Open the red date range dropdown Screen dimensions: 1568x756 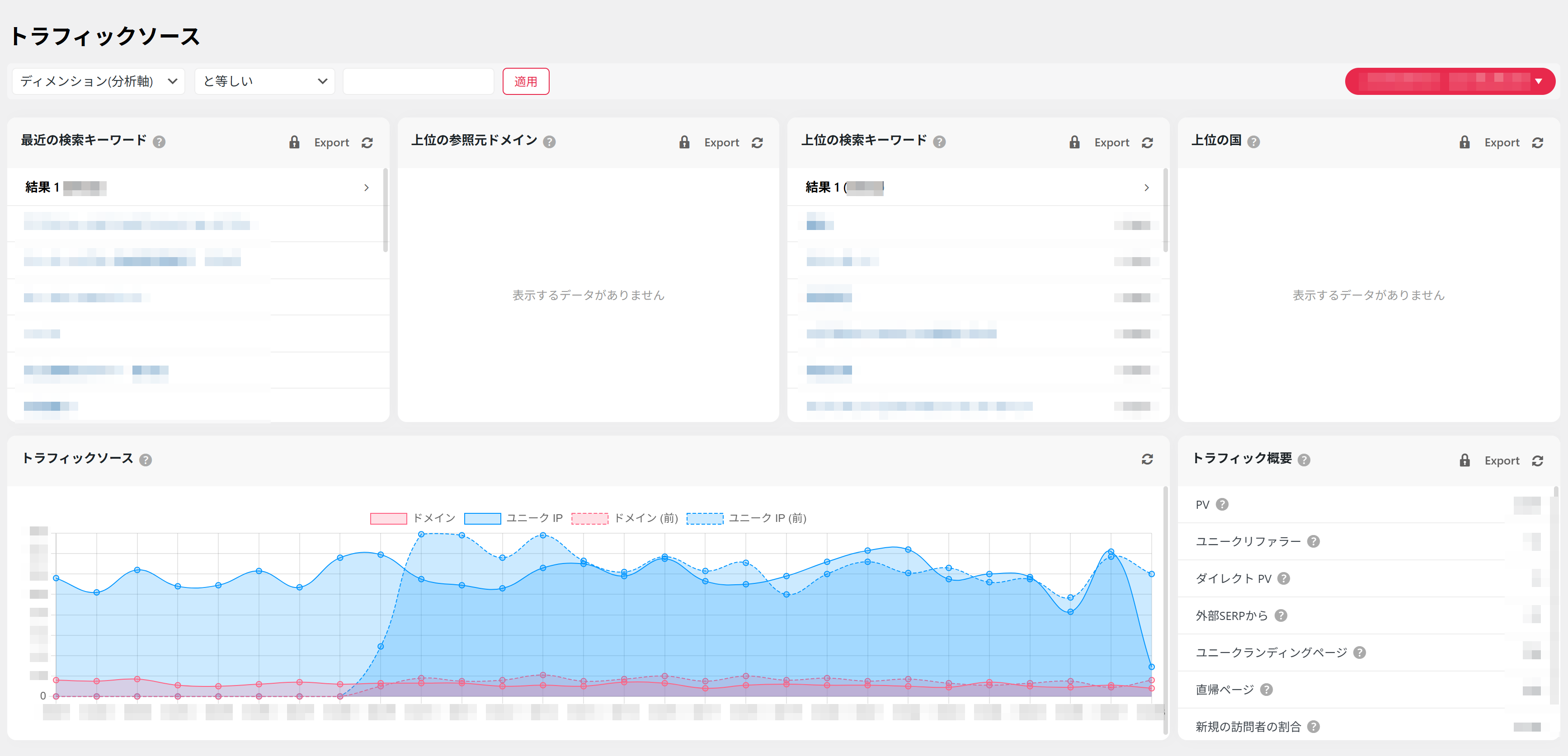click(x=1450, y=82)
